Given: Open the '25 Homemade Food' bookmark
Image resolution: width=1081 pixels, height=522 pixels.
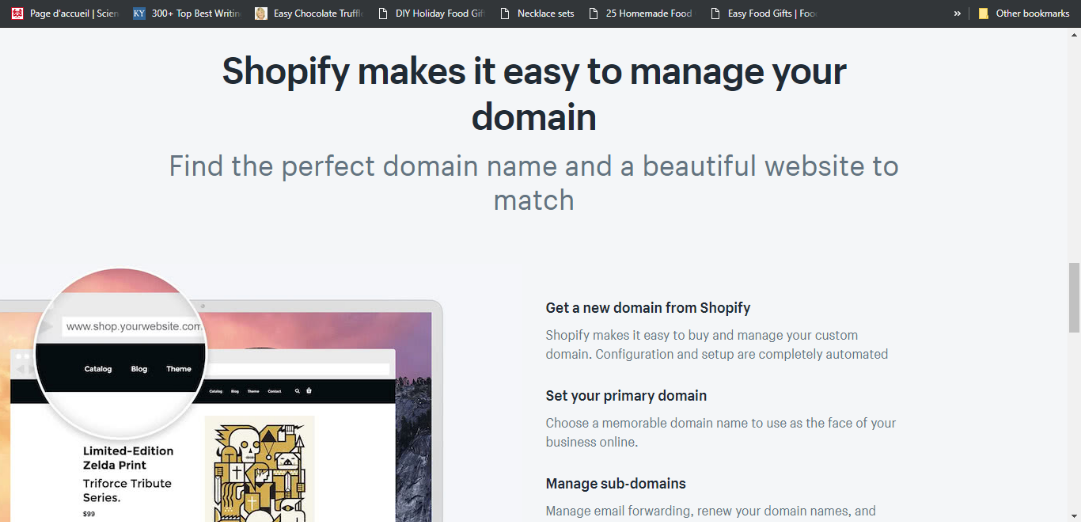Looking at the screenshot, I should click(x=640, y=13).
